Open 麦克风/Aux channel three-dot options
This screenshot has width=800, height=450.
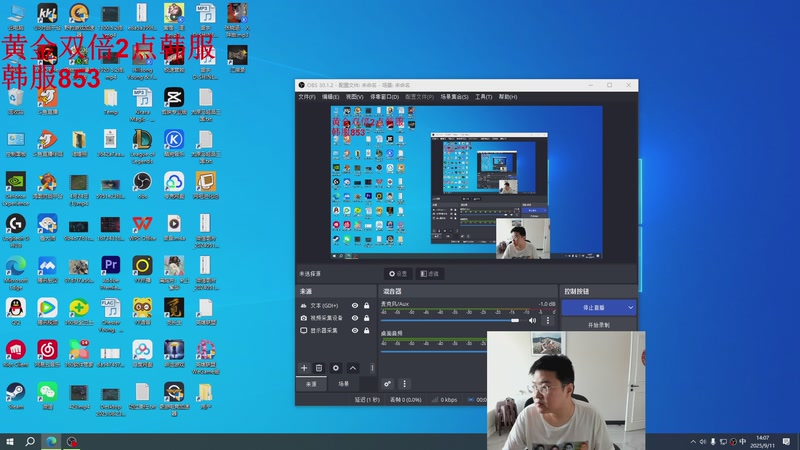548,320
